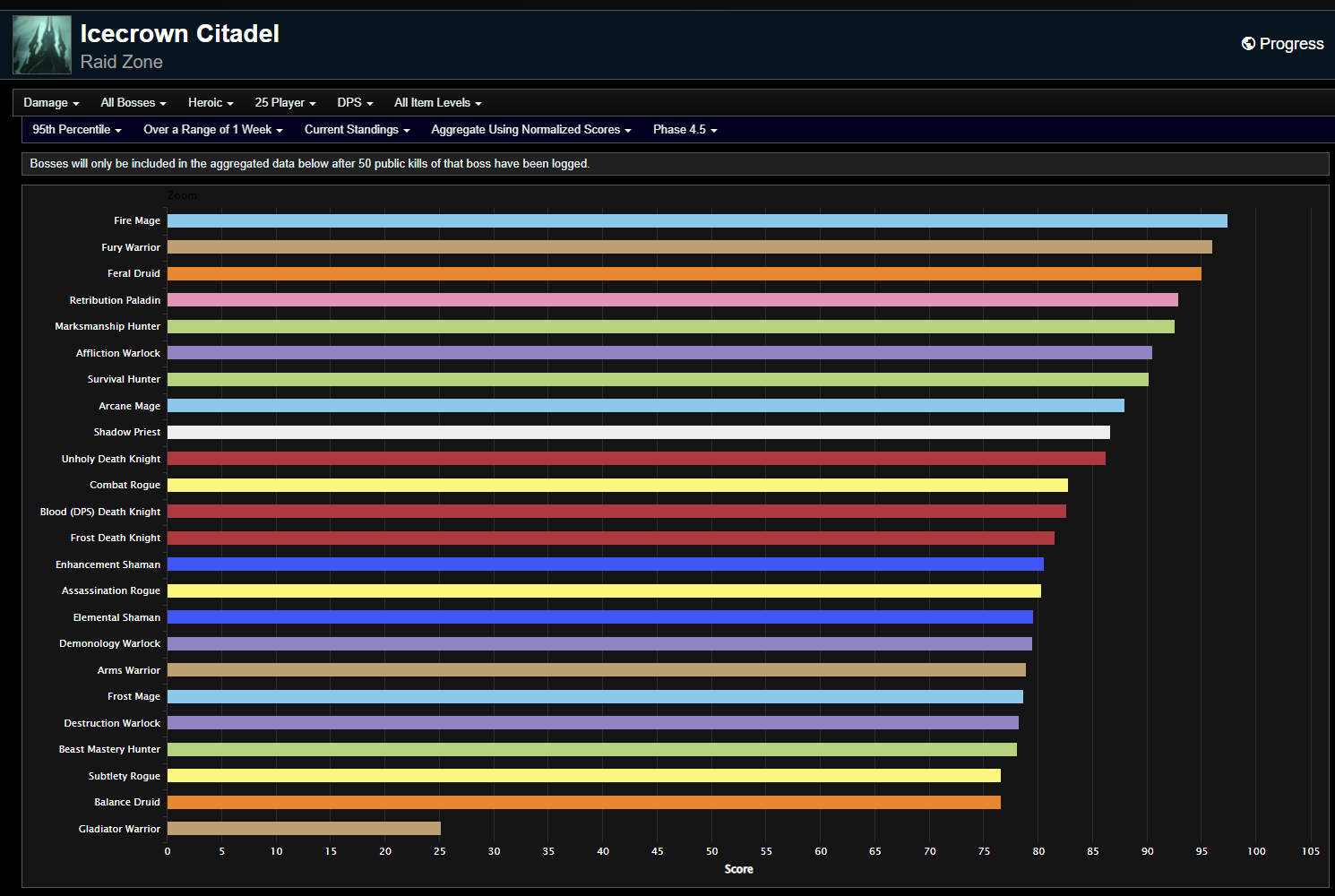Select the Balance Druid orange bar
Image resolution: width=1335 pixels, height=896 pixels.
point(584,802)
